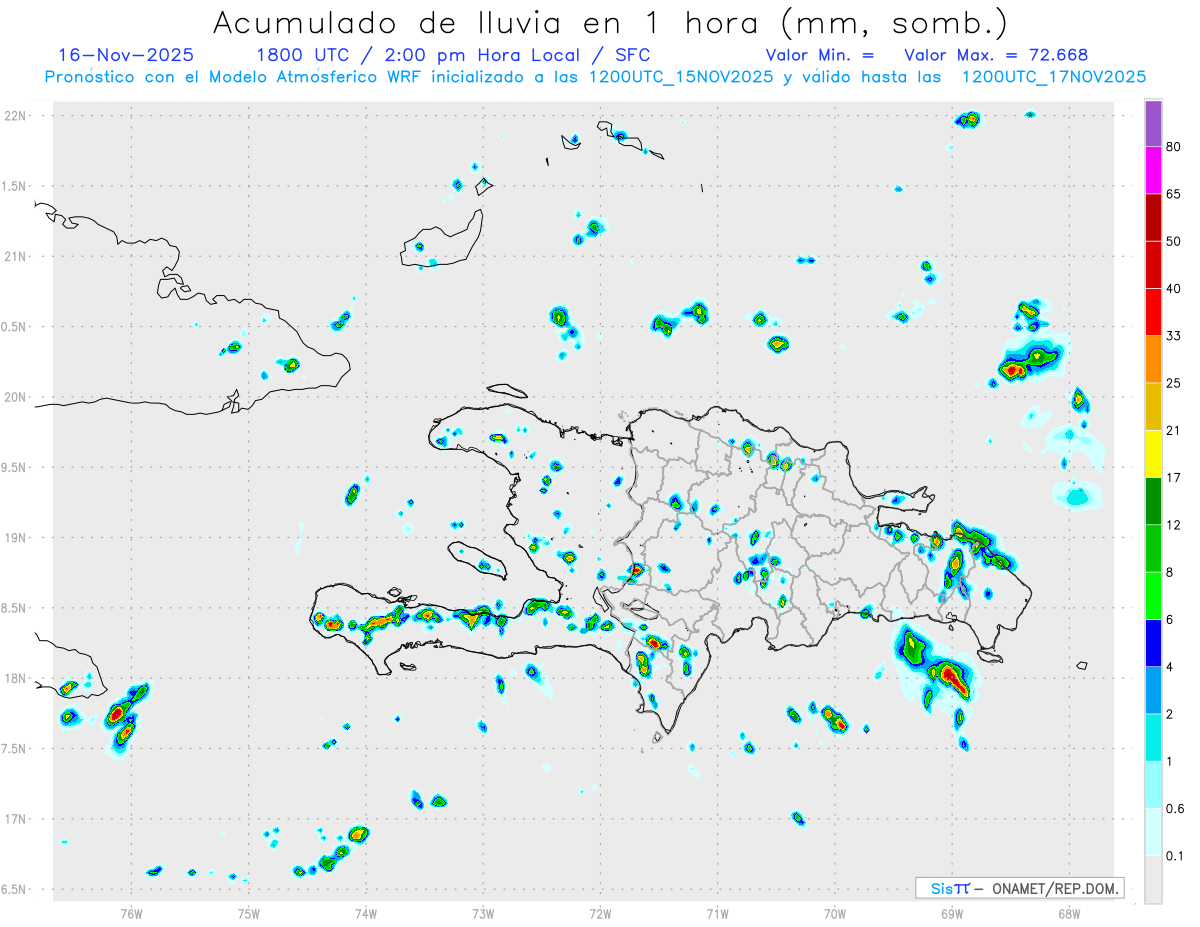Click the legend value "21"
The image size is (1200, 927).
[1174, 431]
